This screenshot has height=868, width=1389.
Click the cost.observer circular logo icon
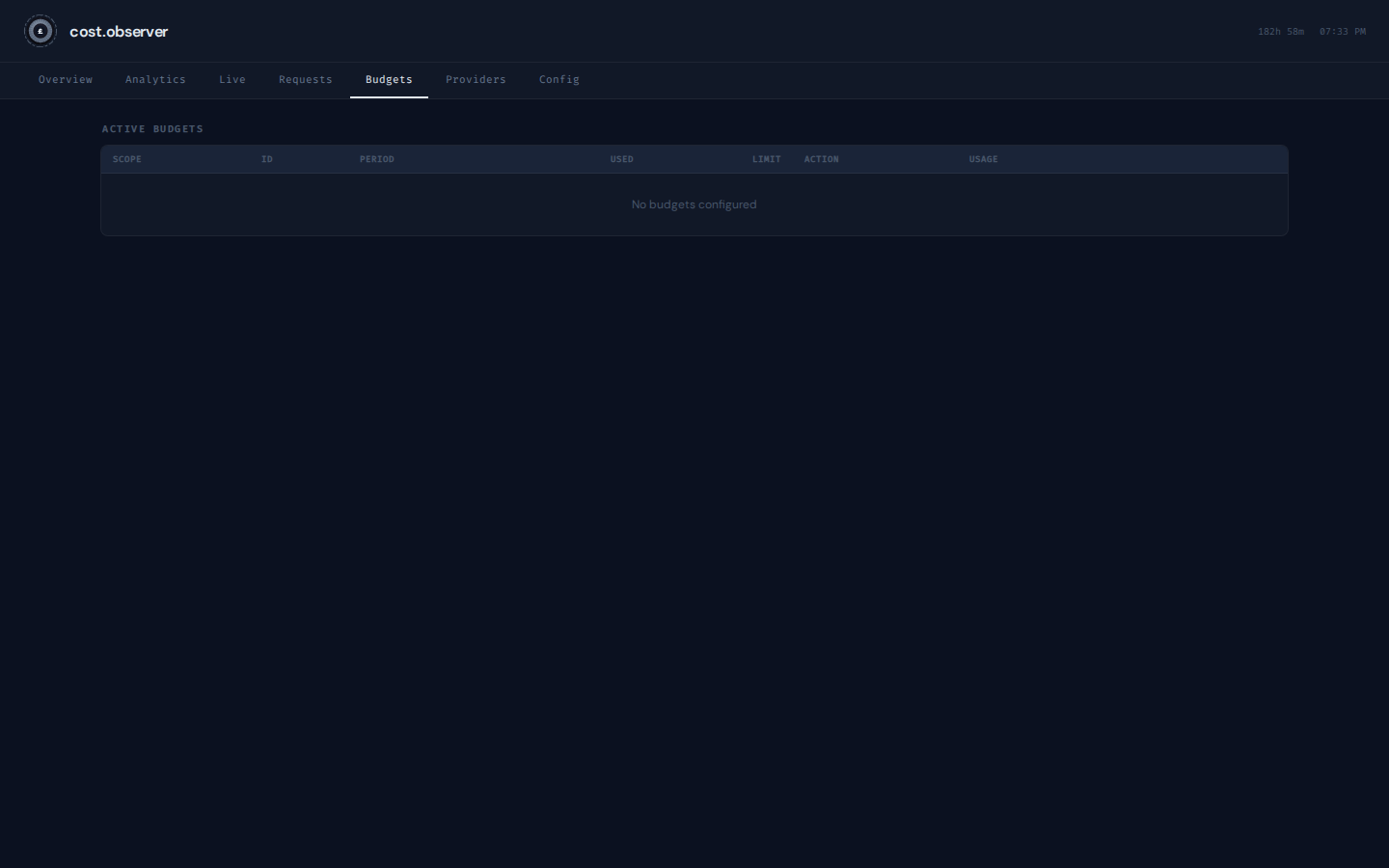click(x=41, y=31)
